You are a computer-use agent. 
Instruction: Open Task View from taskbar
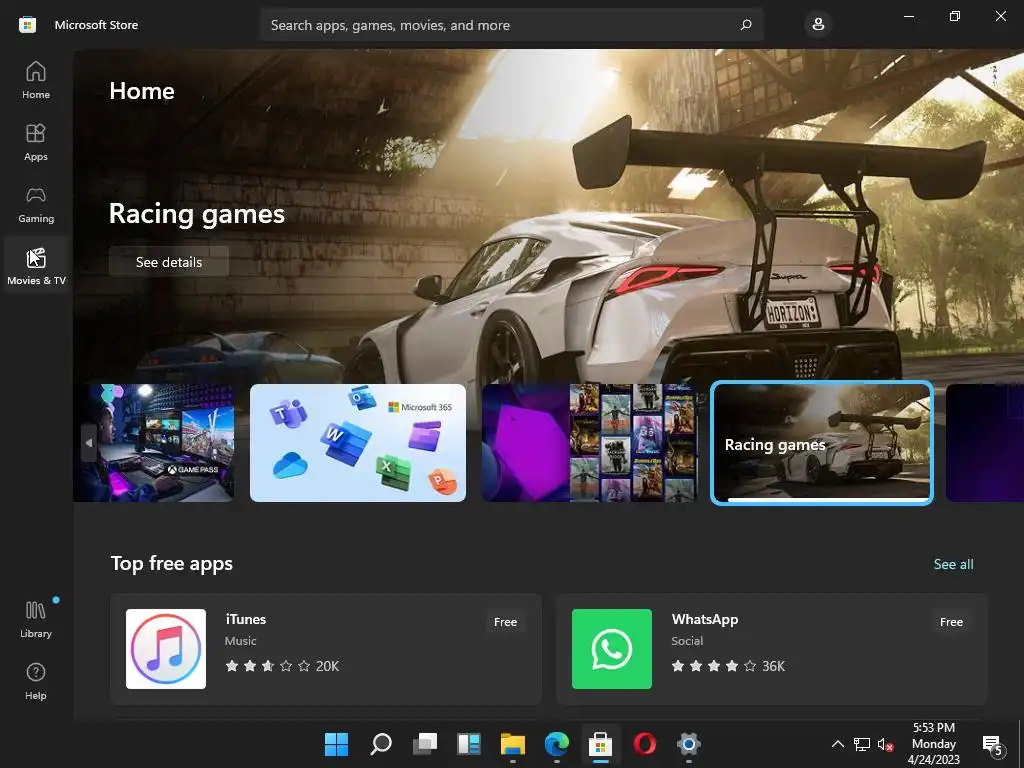pos(425,744)
